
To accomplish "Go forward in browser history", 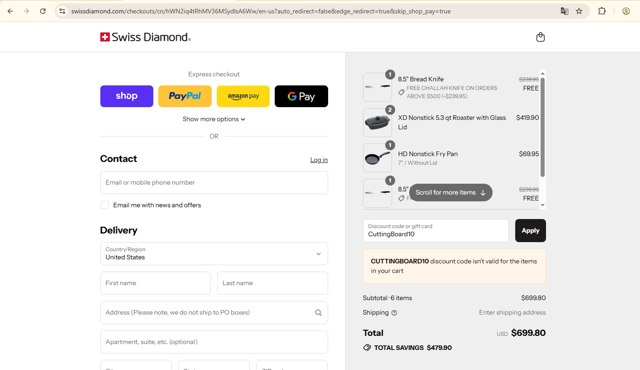I will 27,11.
